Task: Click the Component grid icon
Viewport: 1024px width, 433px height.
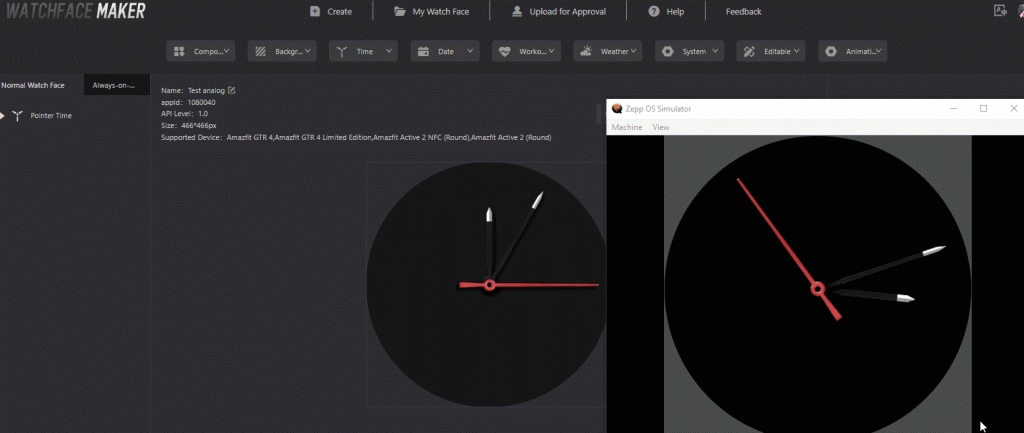Action: click(x=180, y=52)
